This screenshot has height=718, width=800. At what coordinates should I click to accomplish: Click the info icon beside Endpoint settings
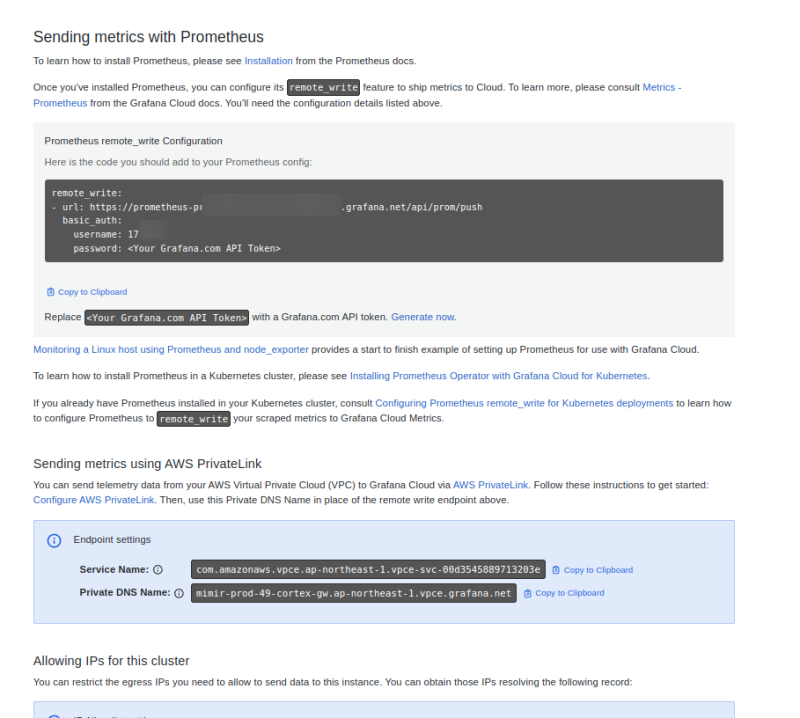pos(54,540)
